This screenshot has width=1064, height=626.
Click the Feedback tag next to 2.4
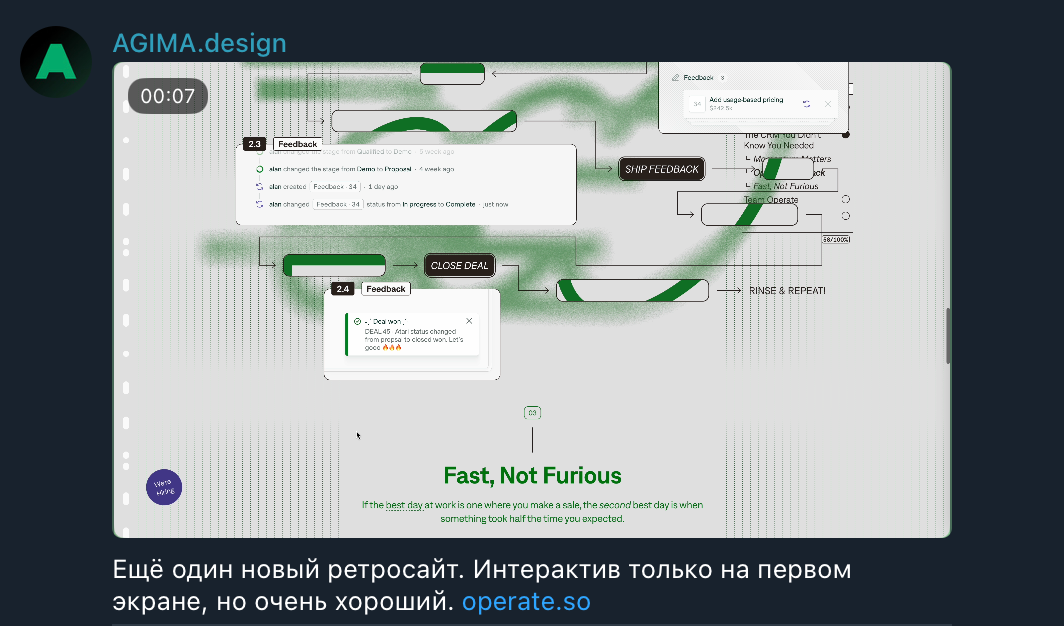(x=385, y=289)
